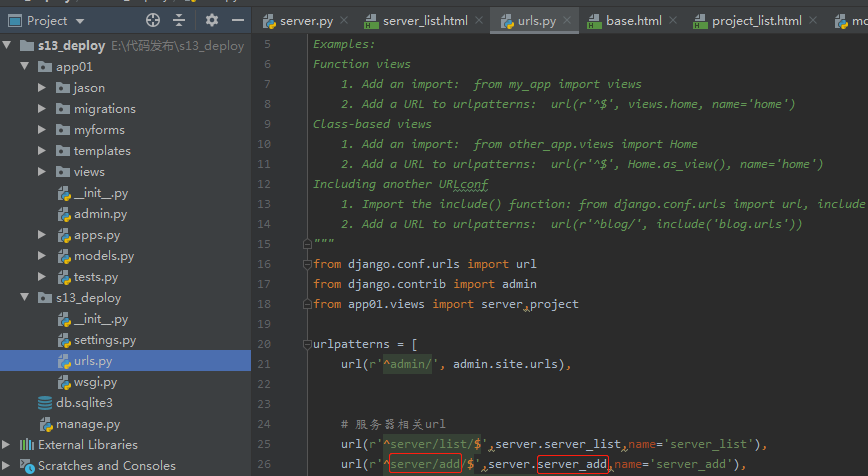Switch to the project_list.html tab
Image resolution: width=868 pixels, height=476 pixels.
tap(756, 20)
